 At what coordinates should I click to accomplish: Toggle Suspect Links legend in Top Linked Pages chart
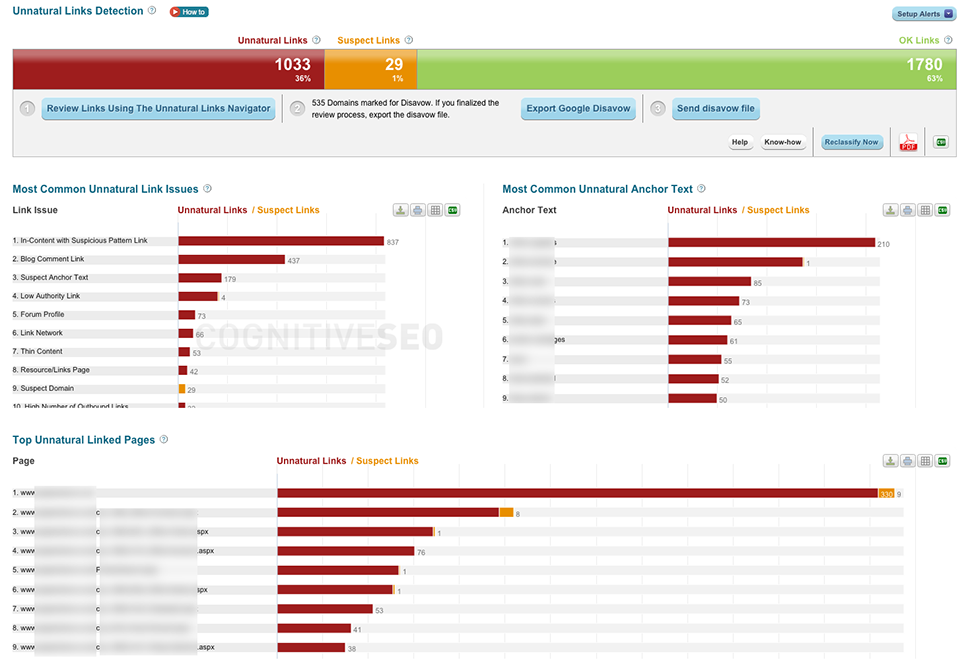point(387,461)
